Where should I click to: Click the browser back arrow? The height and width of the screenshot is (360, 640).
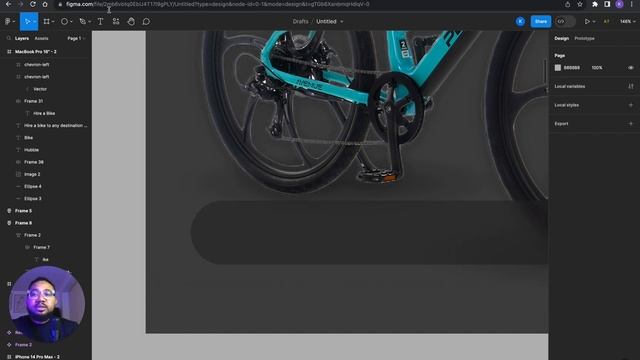(x=8, y=4)
